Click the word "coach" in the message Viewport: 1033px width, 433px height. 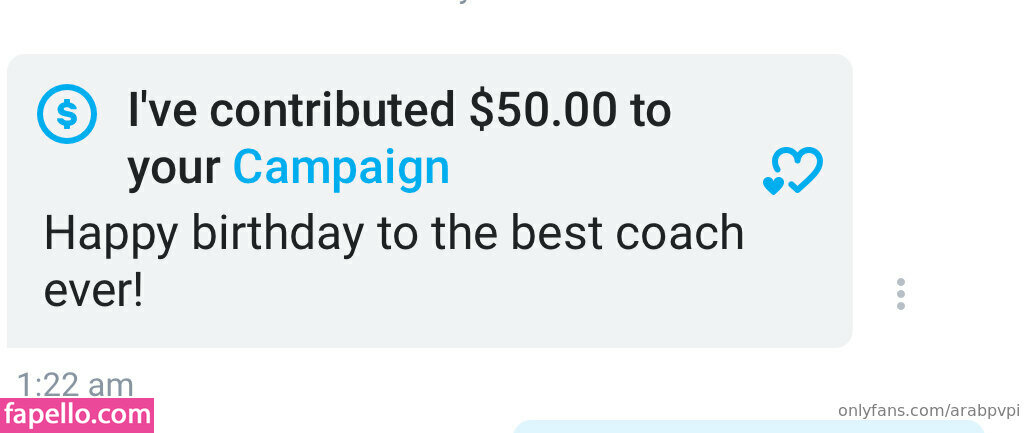(x=680, y=233)
